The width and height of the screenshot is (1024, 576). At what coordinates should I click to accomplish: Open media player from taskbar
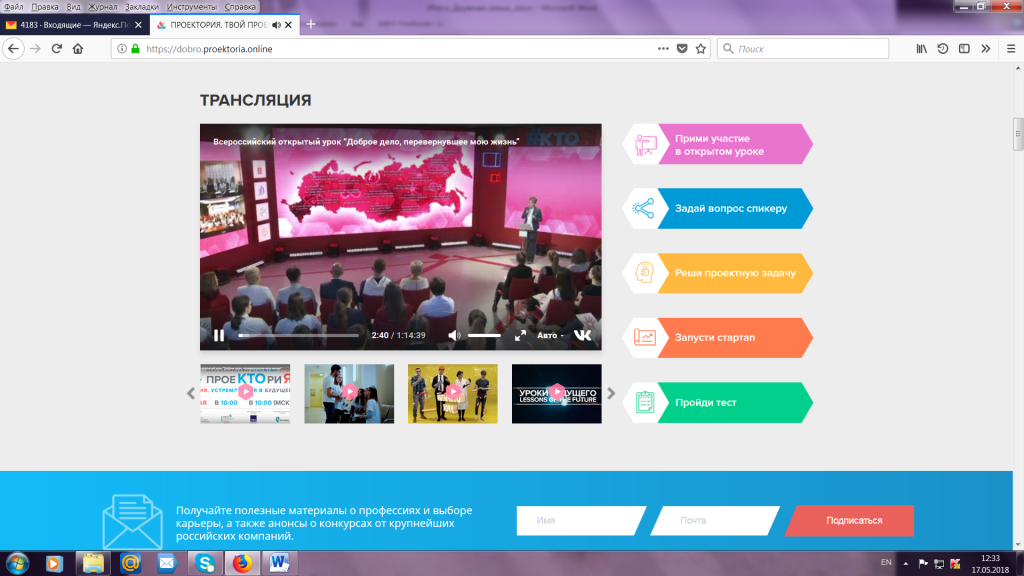[54, 563]
